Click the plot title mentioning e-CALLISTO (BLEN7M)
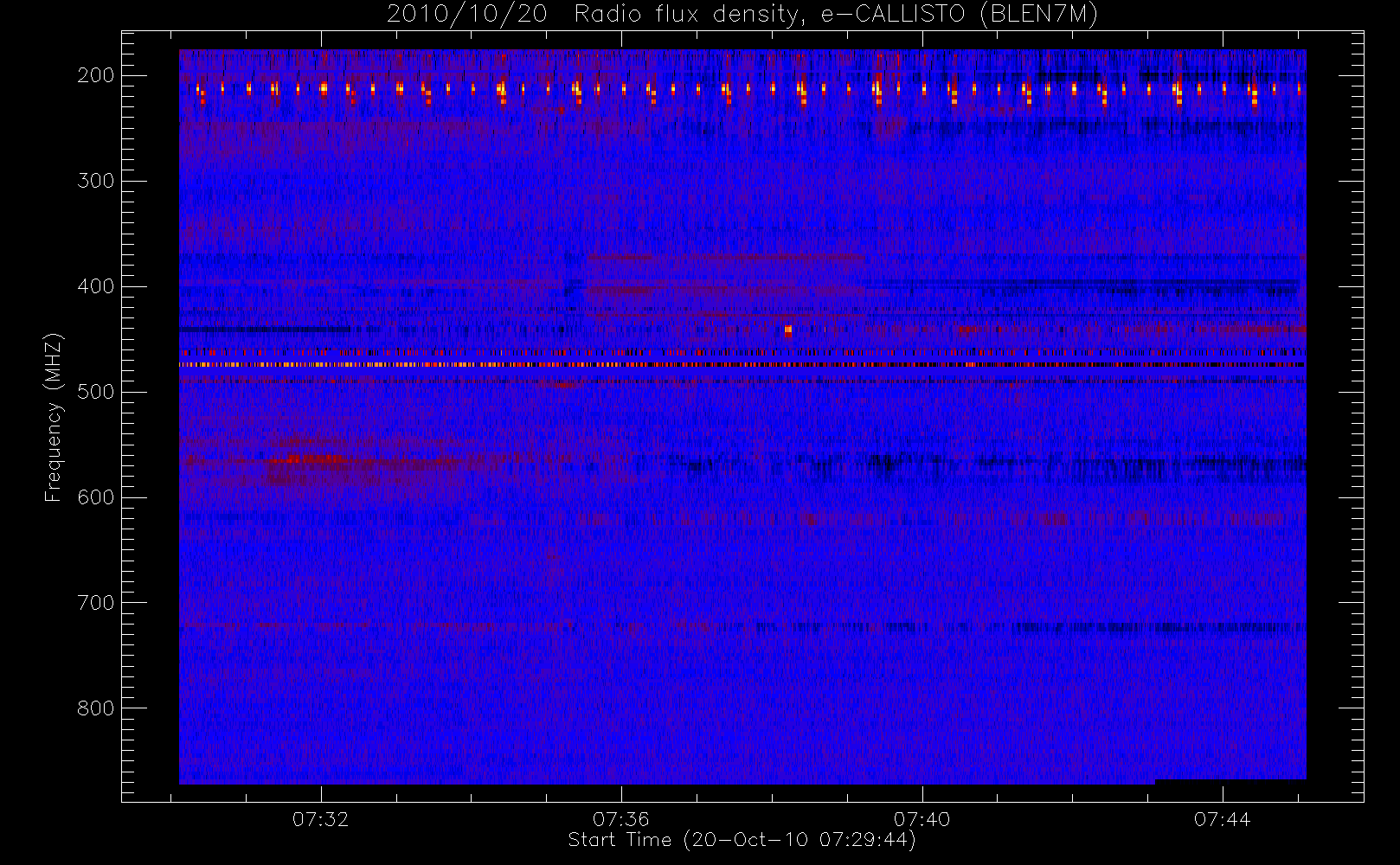The width and height of the screenshot is (1400, 865). point(742,15)
